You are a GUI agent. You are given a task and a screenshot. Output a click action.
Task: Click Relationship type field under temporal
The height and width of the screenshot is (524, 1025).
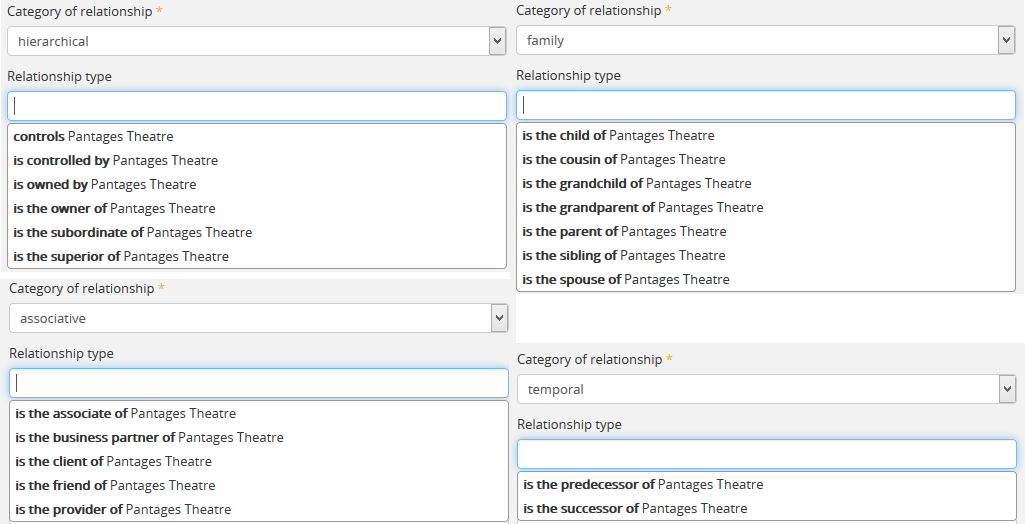click(766, 454)
